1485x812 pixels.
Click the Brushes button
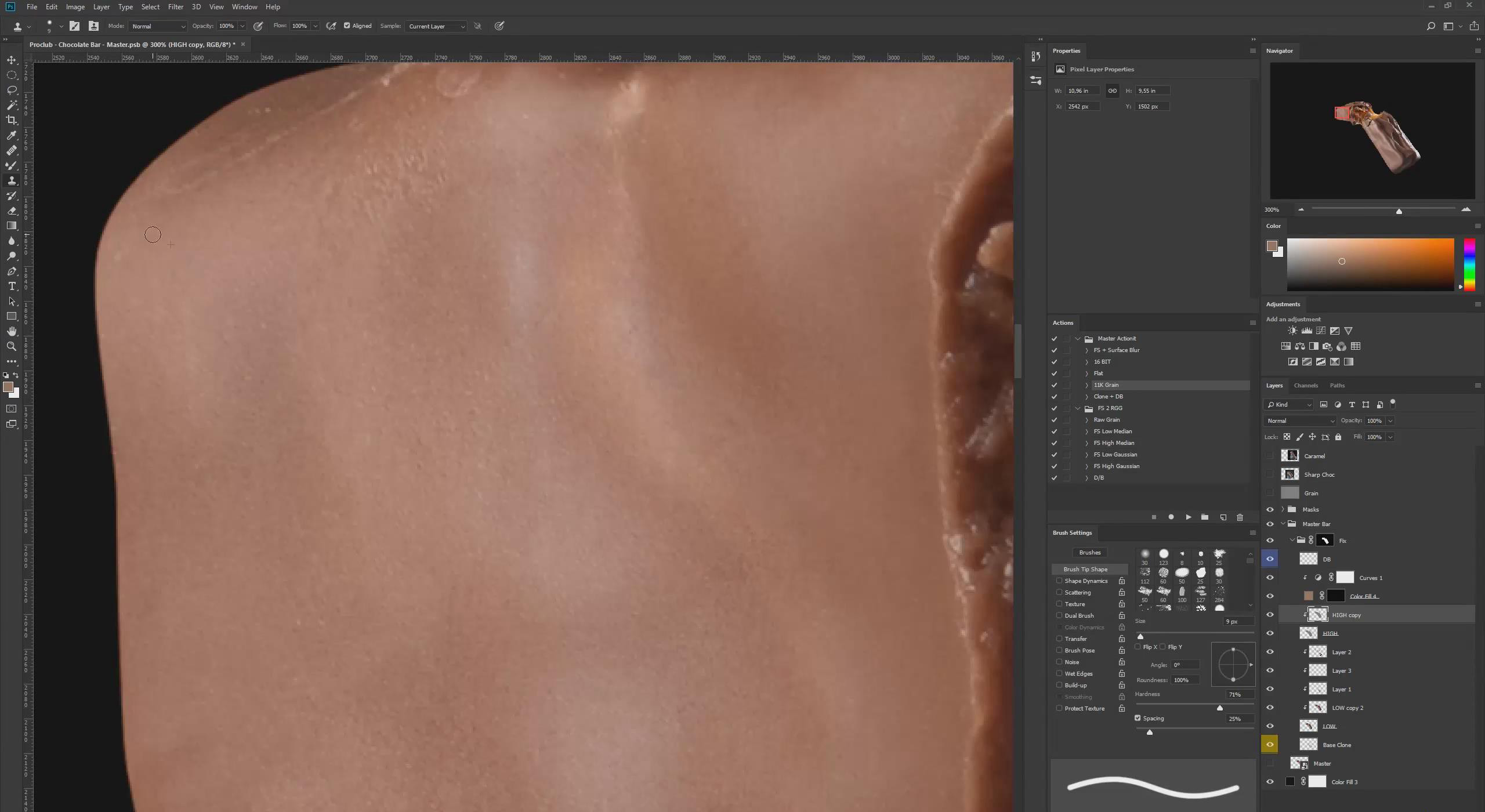point(1089,552)
